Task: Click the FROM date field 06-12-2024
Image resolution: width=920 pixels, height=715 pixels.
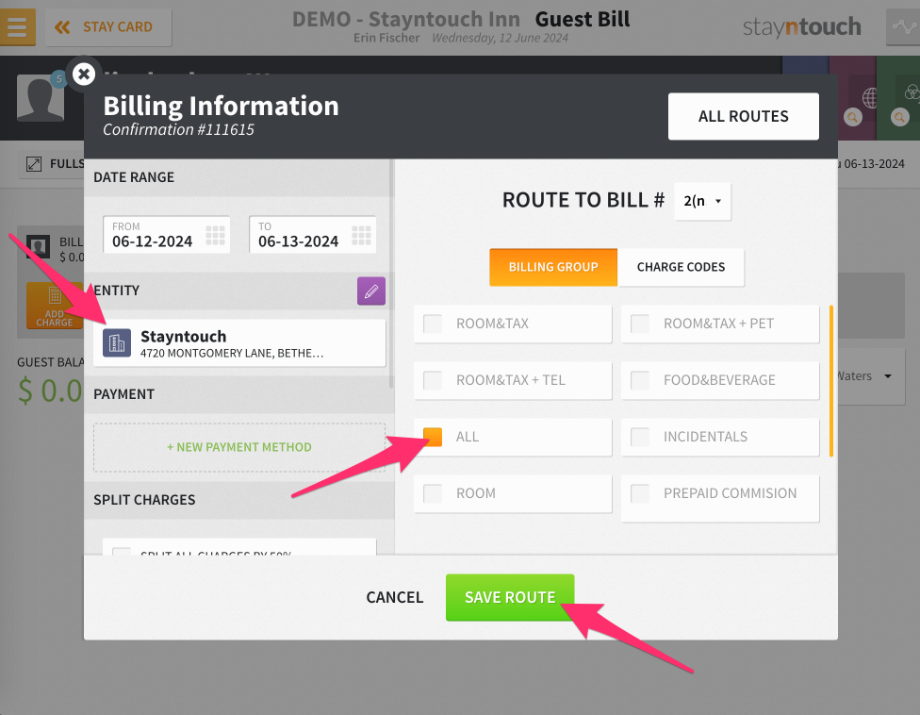Action: 167,235
